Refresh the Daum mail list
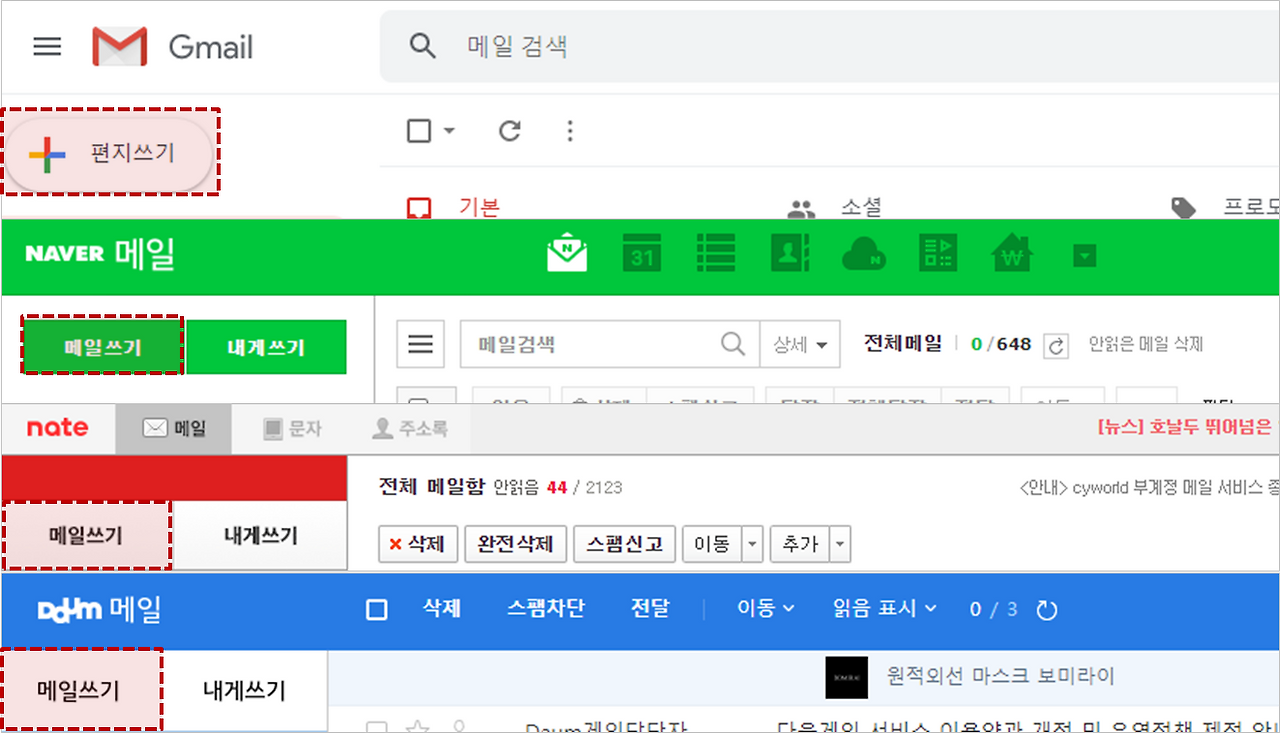 coord(1047,610)
